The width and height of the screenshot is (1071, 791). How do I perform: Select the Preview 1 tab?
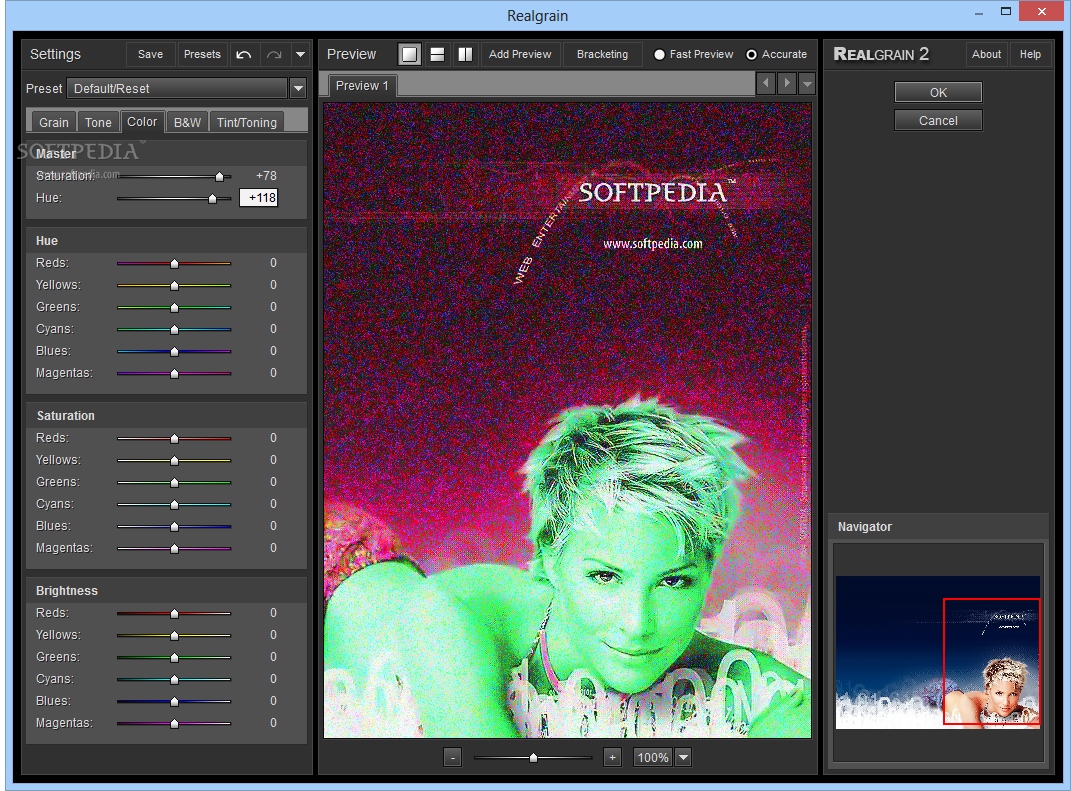click(362, 85)
